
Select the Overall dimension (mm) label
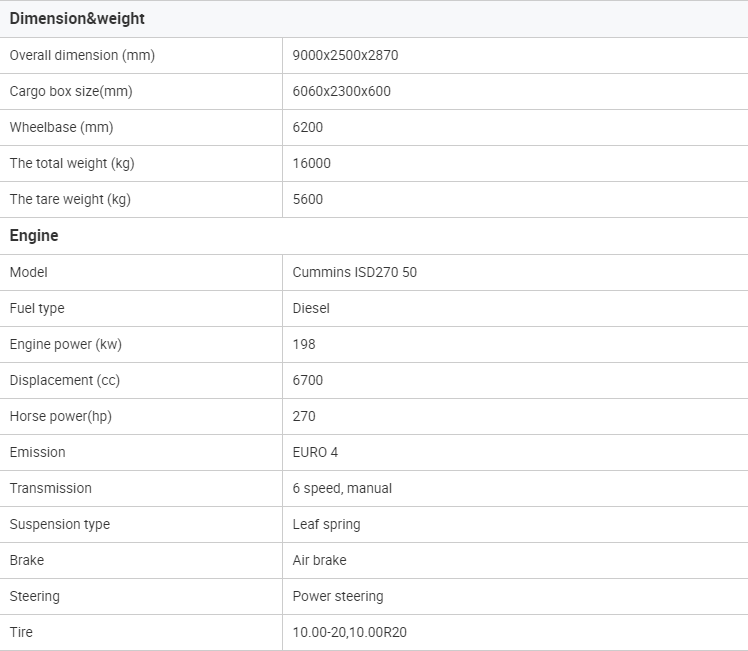[x=82, y=55]
